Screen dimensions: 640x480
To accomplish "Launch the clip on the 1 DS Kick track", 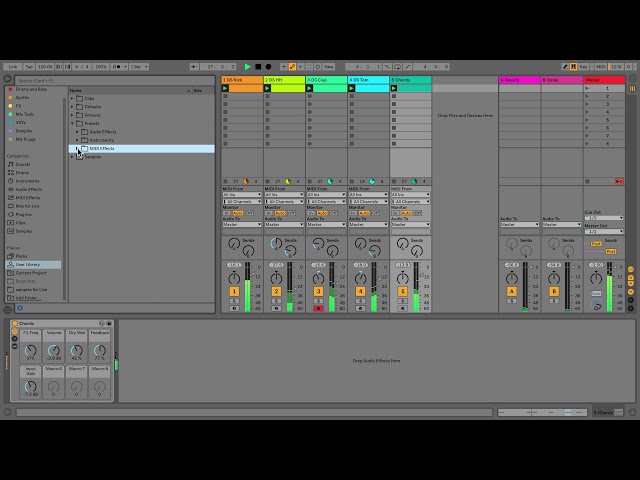I will tap(225, 88).
